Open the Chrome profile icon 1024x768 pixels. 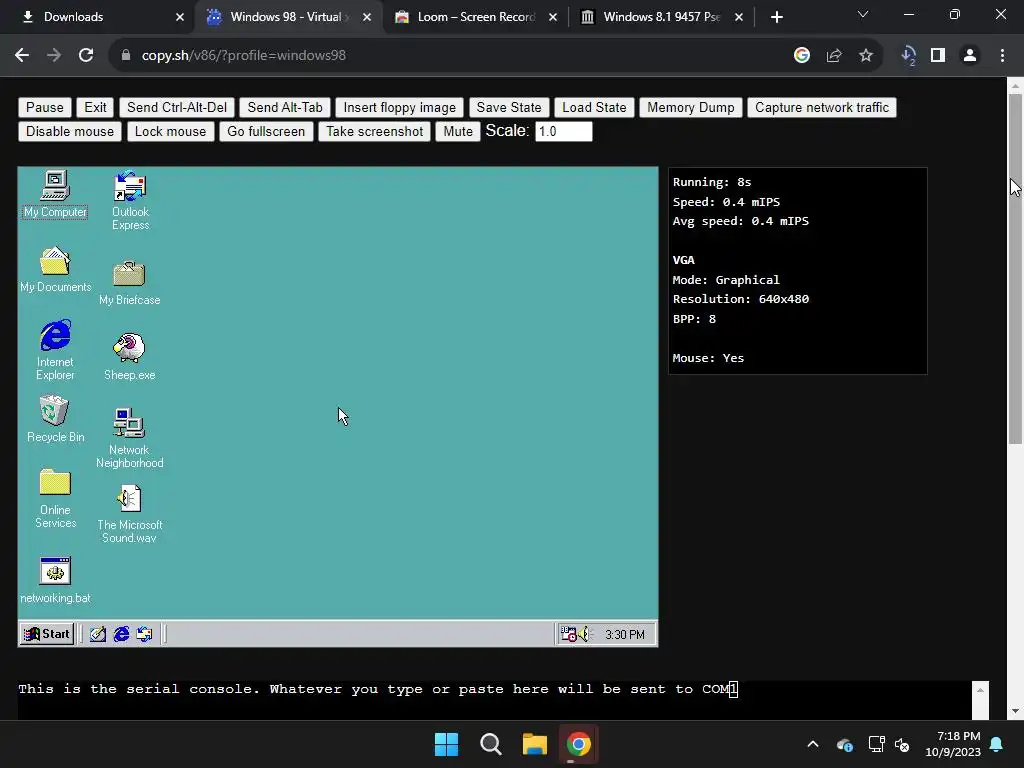click(970, 56)
